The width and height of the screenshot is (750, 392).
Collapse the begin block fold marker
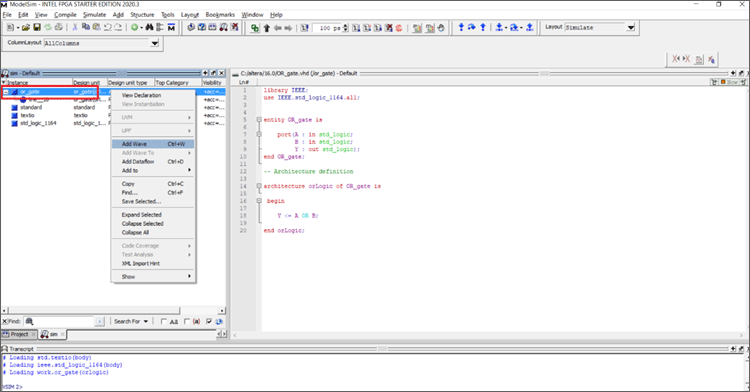coord(259,201)
